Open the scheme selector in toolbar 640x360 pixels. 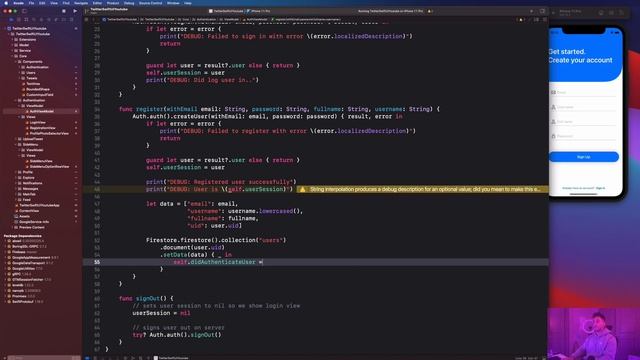point(226,11)
